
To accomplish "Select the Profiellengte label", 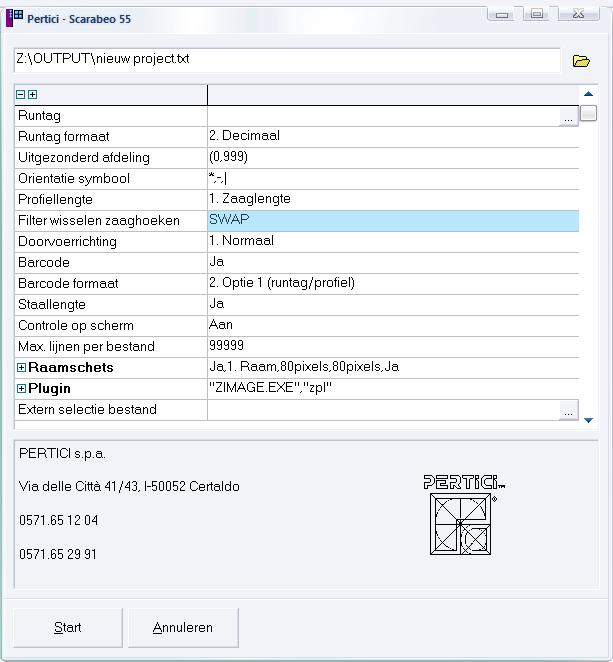I will click(55, 200).
